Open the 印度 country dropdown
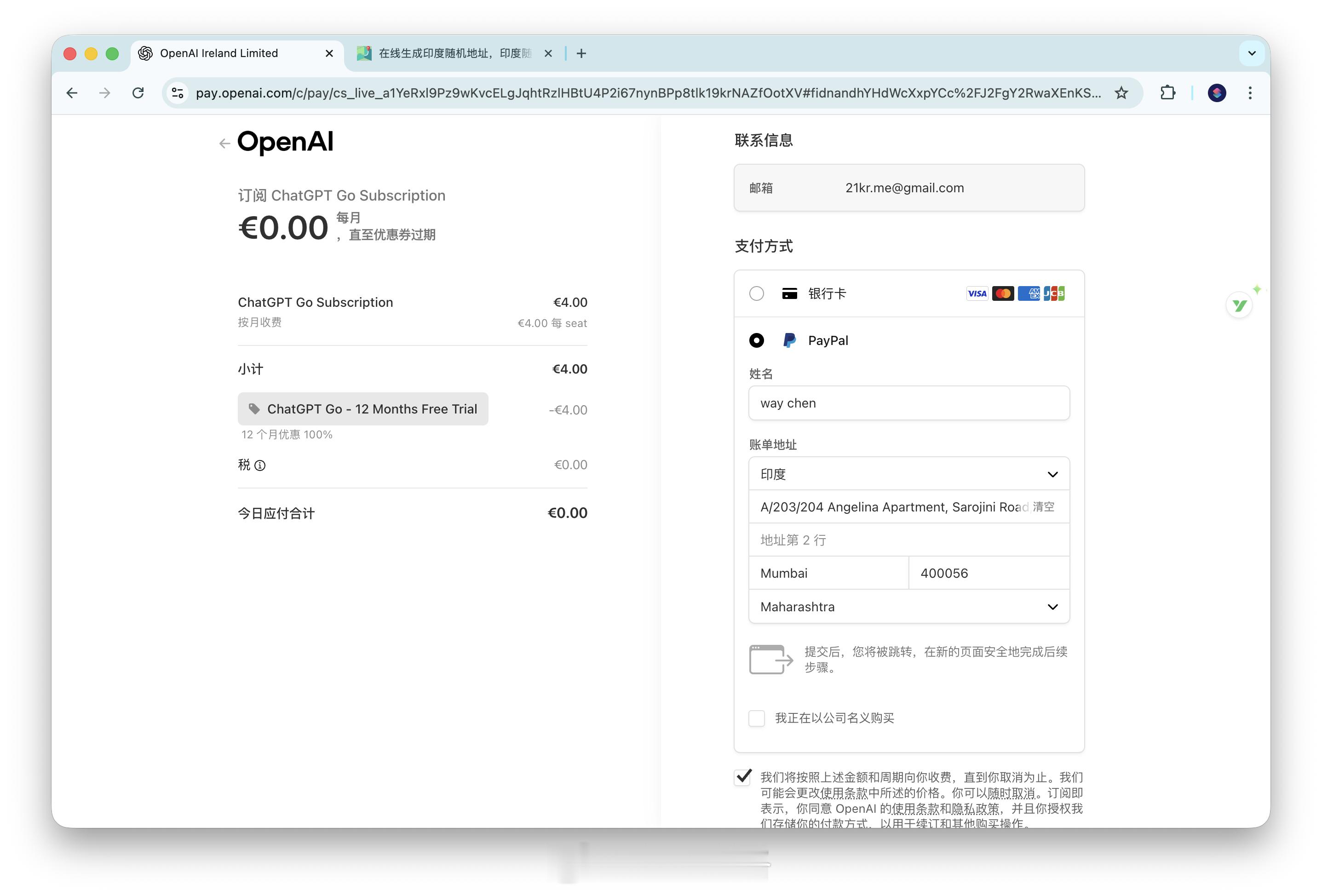 (908, 474)
